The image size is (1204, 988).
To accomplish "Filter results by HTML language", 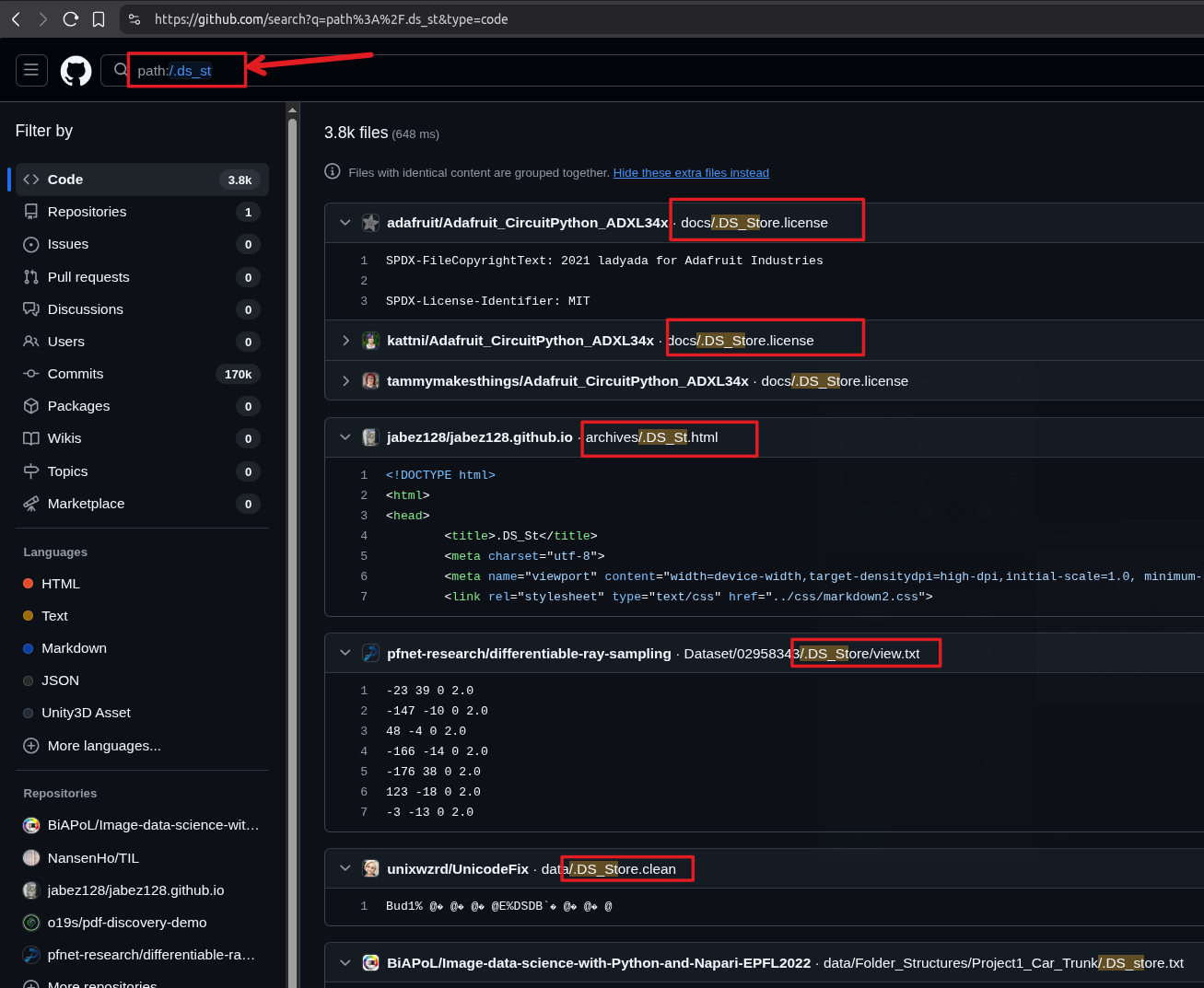I will [62, 584].
